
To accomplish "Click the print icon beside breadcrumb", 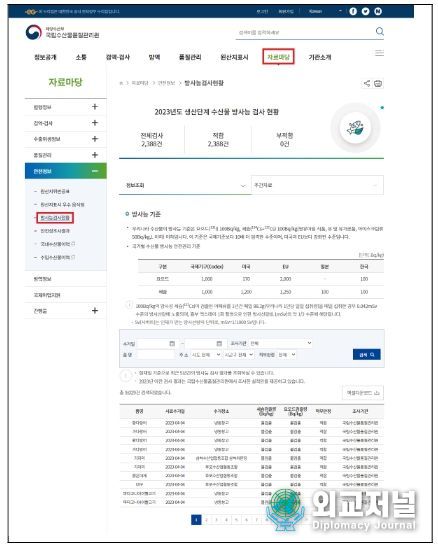I will (378, 83).
